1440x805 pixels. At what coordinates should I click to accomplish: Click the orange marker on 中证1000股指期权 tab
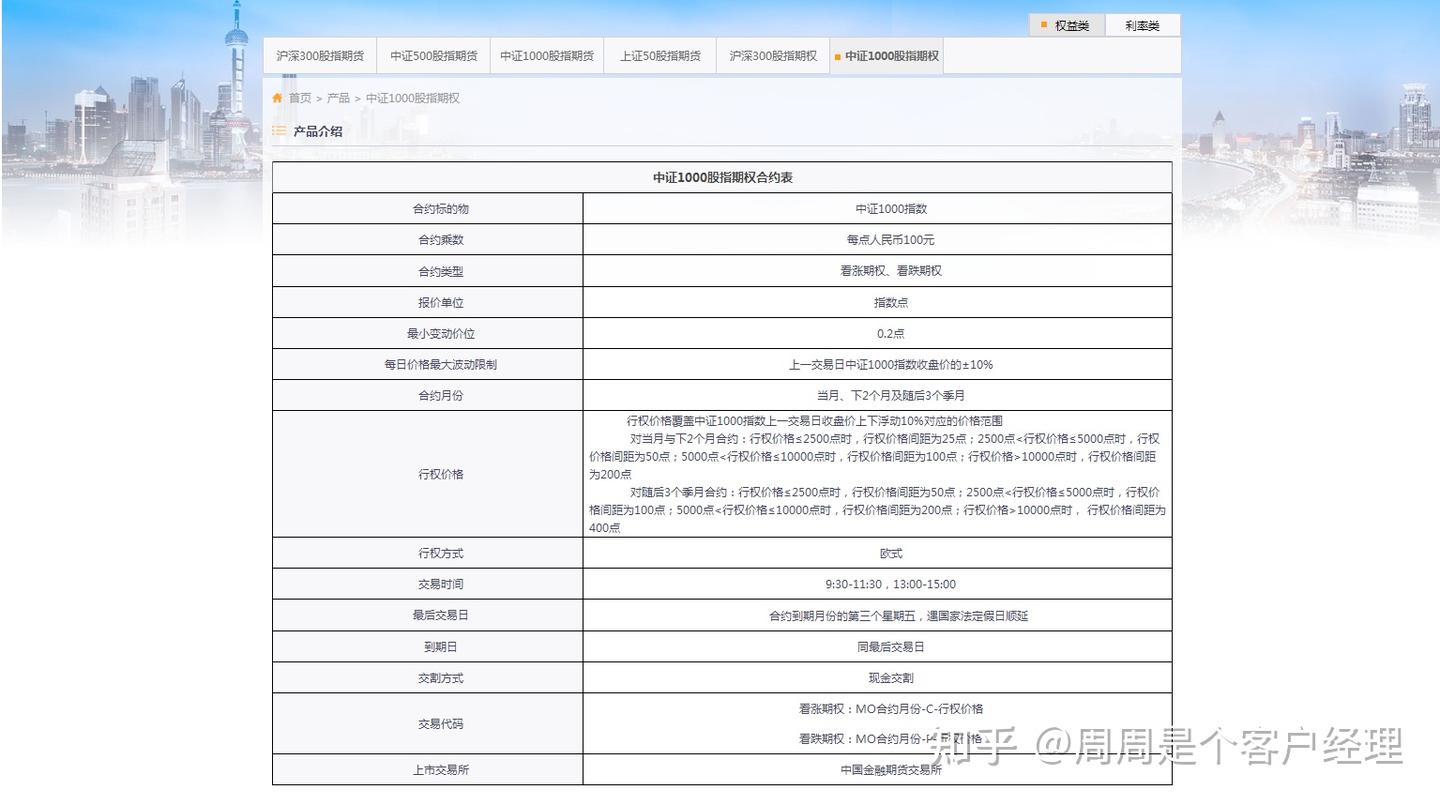837,56
